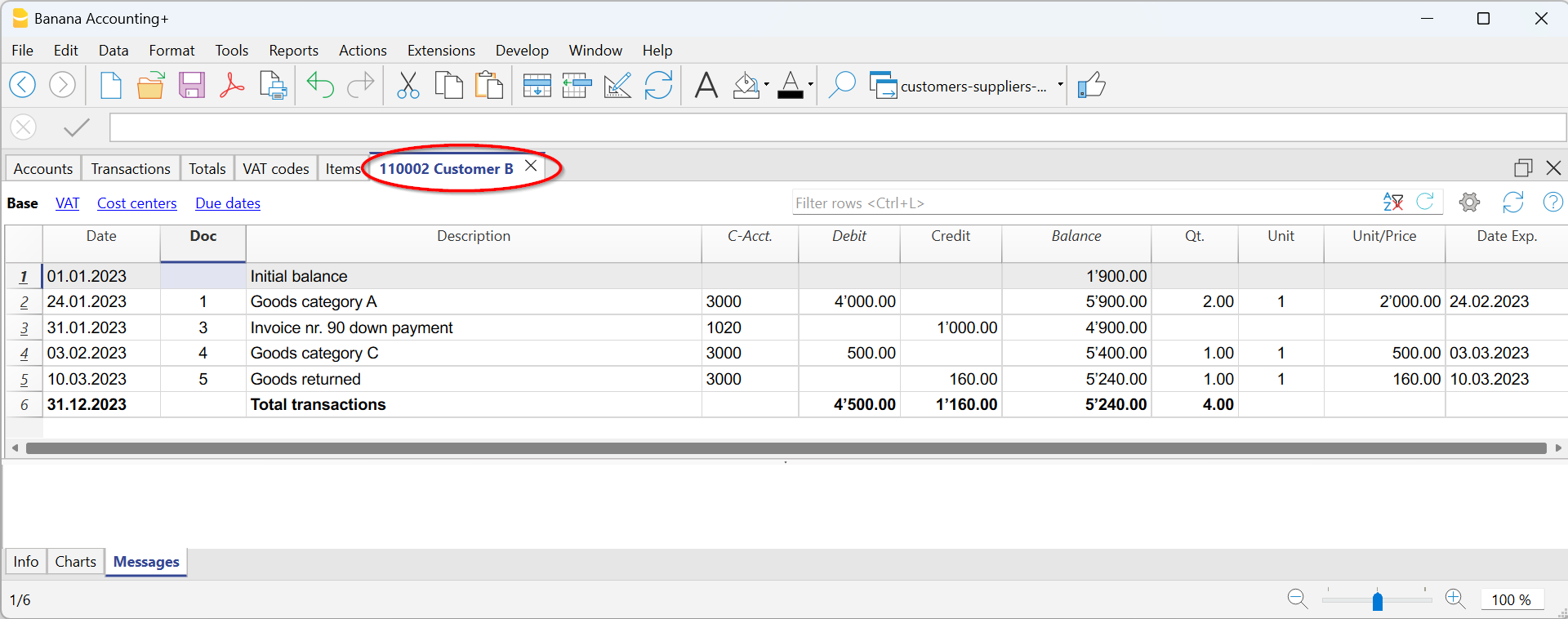Viewport: 1568px width, 619px height.
Task: Click the Open folder icon
Action: coord(151,85)
